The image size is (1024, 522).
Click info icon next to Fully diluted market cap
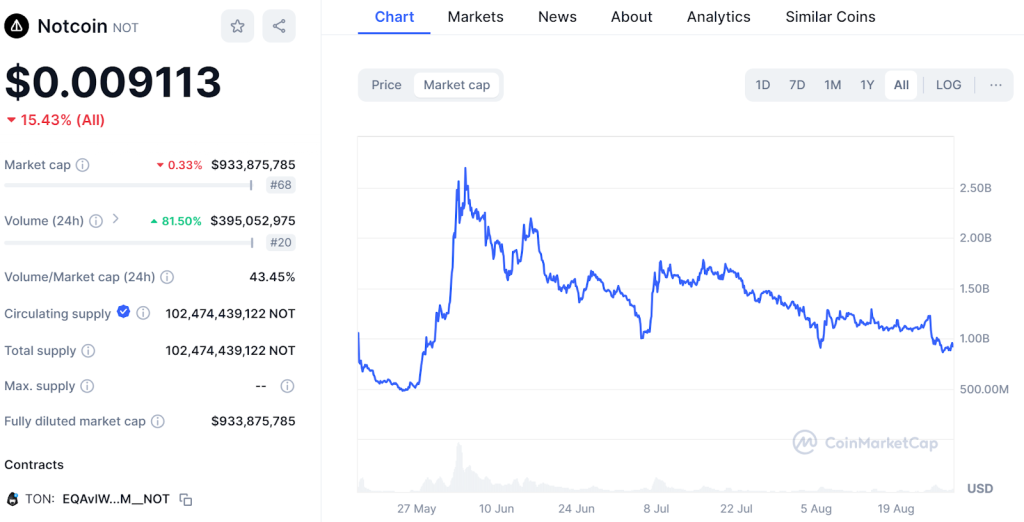158,421
